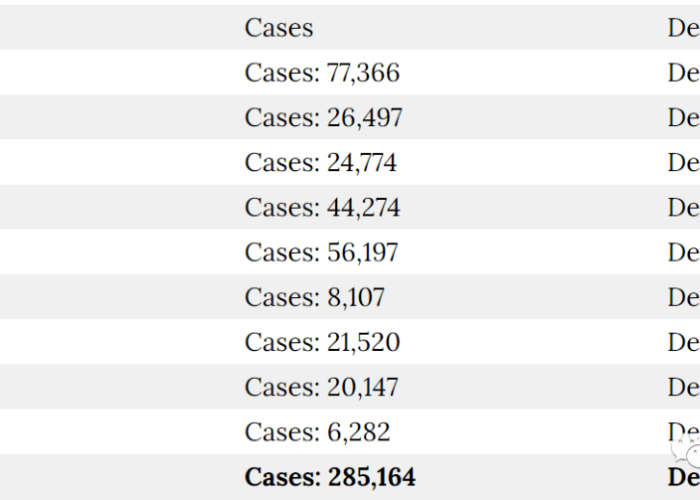The width and height of the screenshot is (700, 500).
Task: Click the Cases column header
Action: click(279, 28)
